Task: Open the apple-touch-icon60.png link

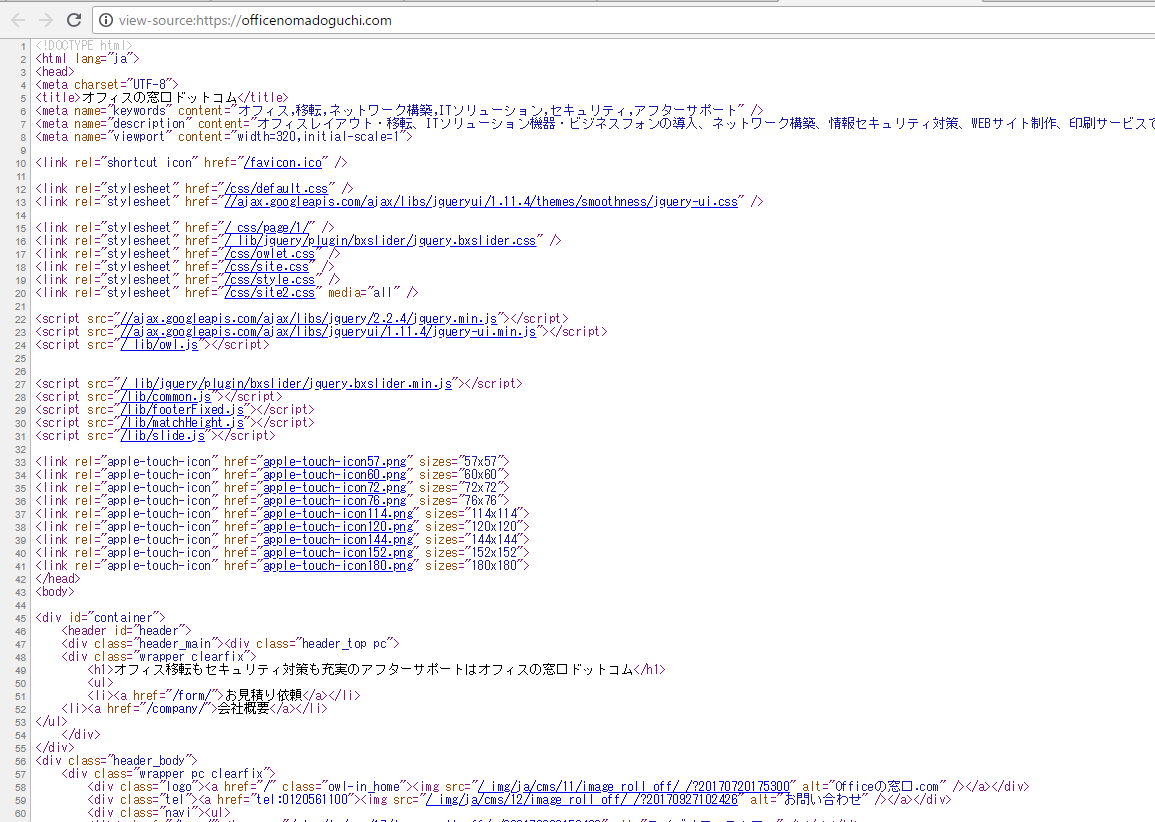Action: pos(334,475)
